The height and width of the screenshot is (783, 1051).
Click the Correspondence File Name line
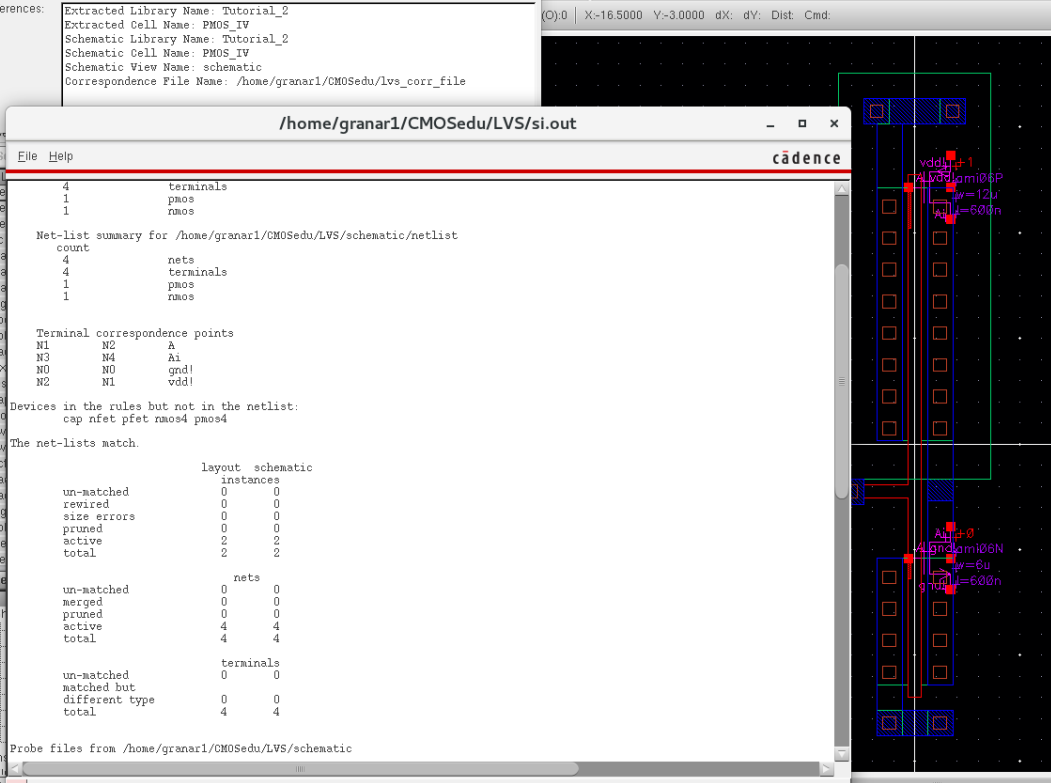tap(265, 81)
